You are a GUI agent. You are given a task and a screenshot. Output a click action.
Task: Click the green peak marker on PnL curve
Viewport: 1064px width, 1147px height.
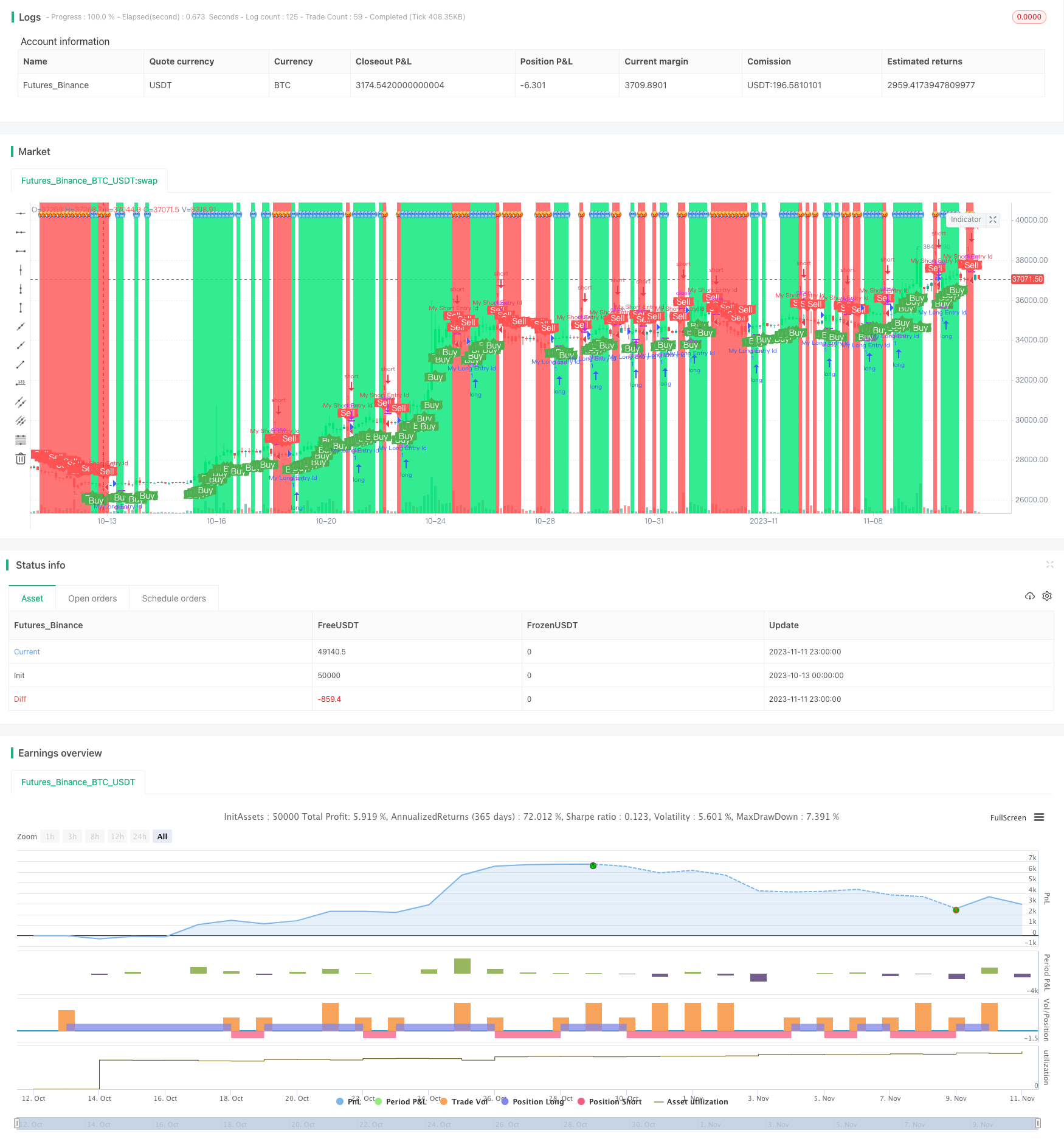tap(593, 865)
